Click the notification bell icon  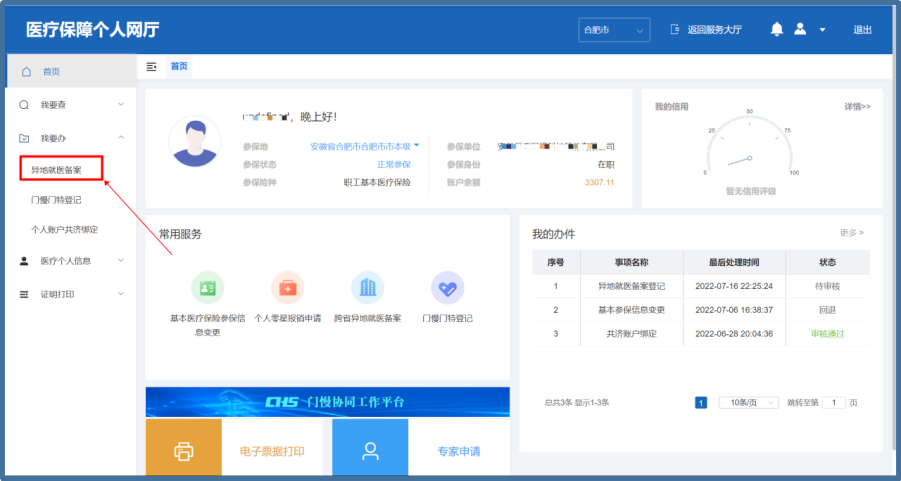776,30
